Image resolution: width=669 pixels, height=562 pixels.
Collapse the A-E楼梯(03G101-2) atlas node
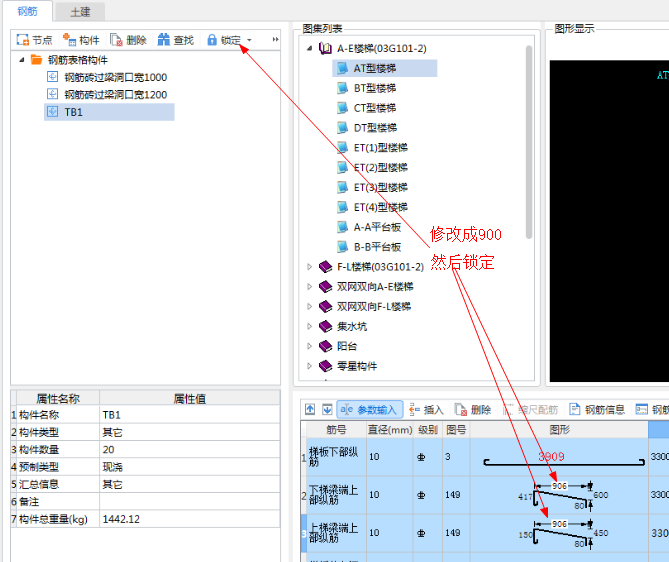pyautogui.click(x=310, y=48)
